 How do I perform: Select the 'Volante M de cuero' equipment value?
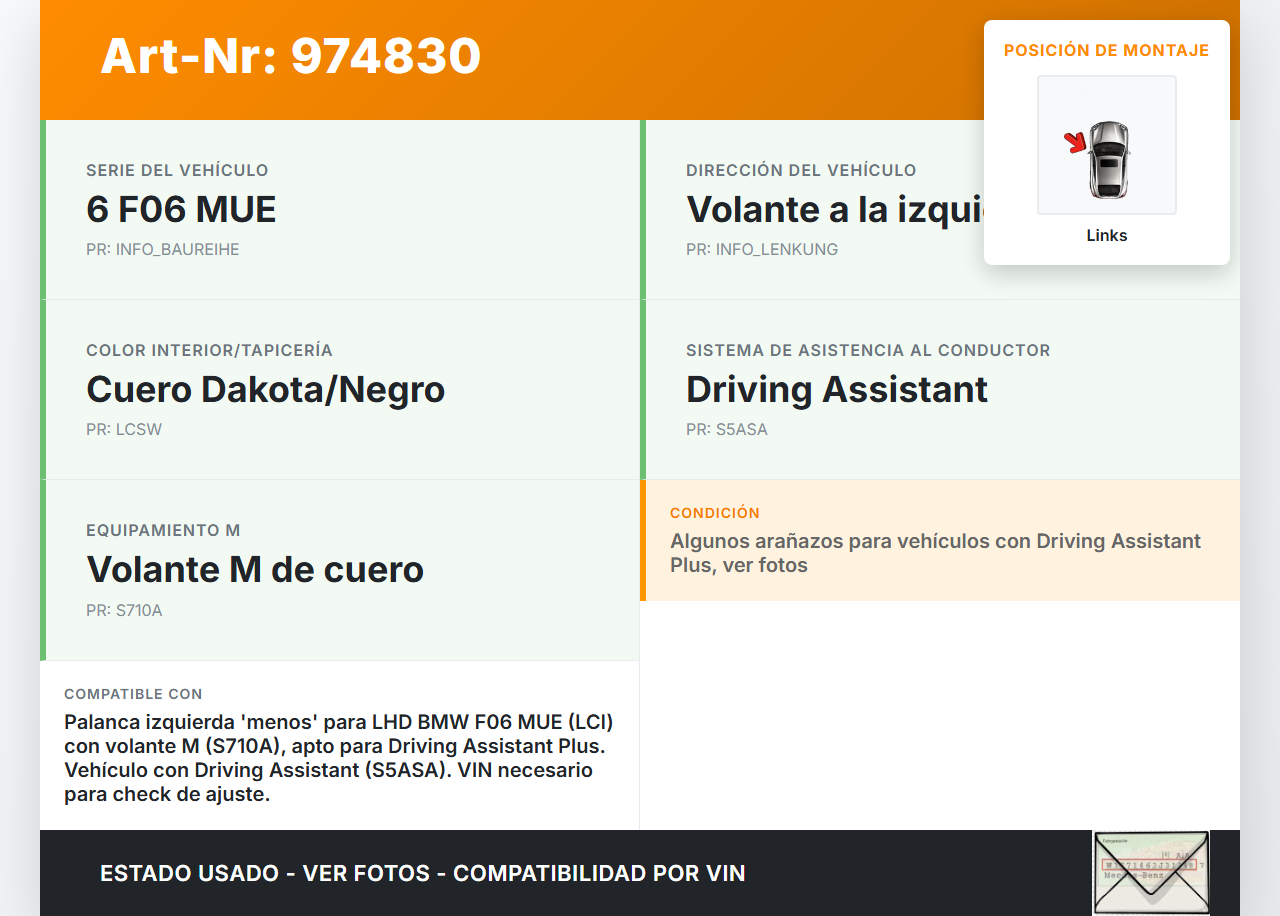point(255,570)
